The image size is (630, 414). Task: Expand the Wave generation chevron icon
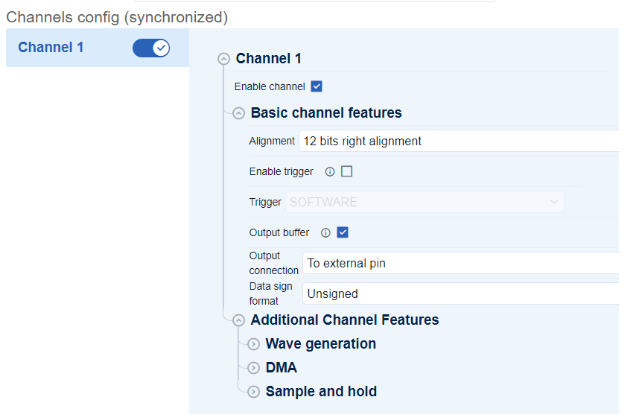[253, 345]
